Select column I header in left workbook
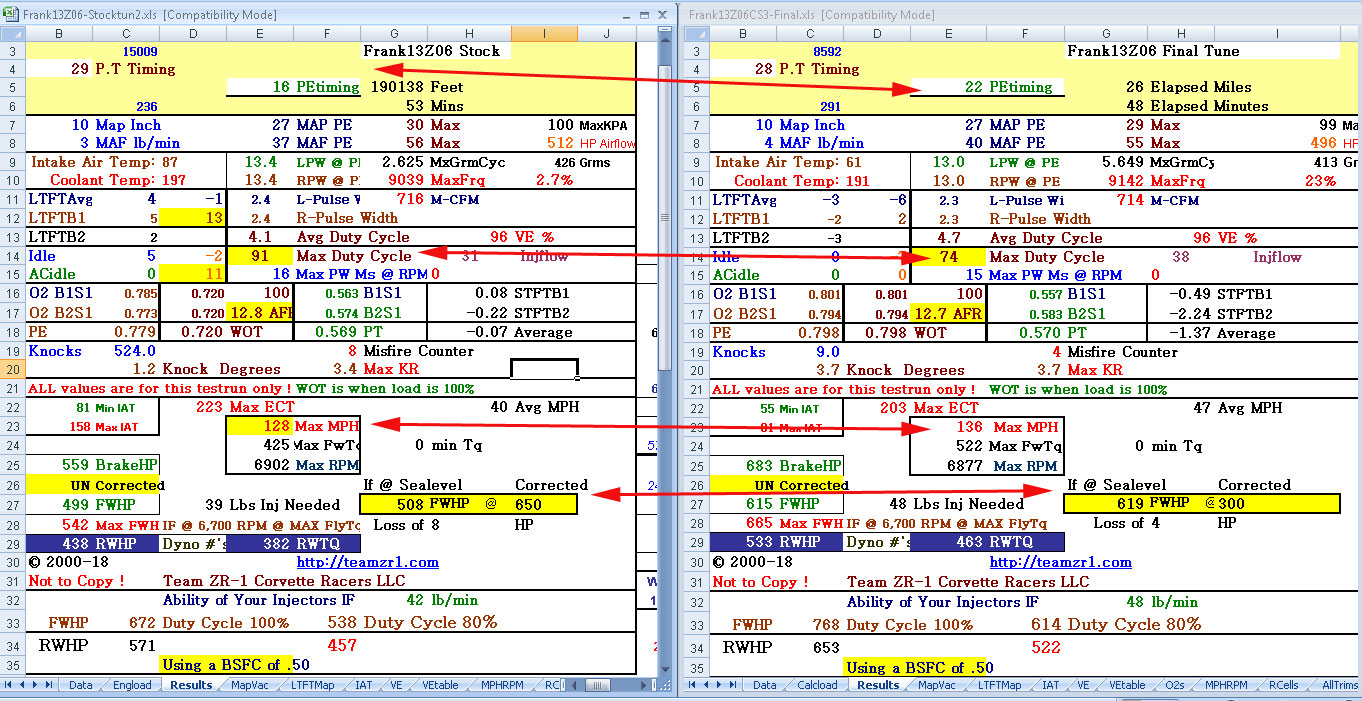Screen dimensions: 1362x701 click(x=544, y=34)
